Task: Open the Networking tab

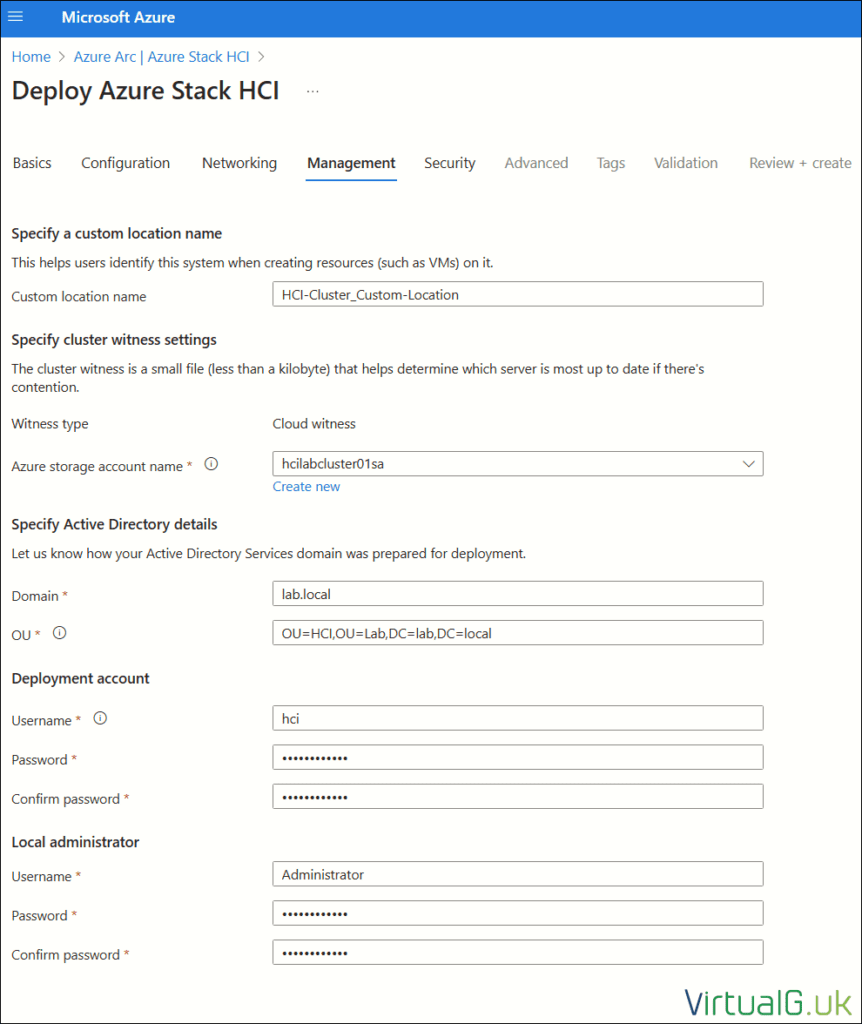Action: click(x=239, y=163)
